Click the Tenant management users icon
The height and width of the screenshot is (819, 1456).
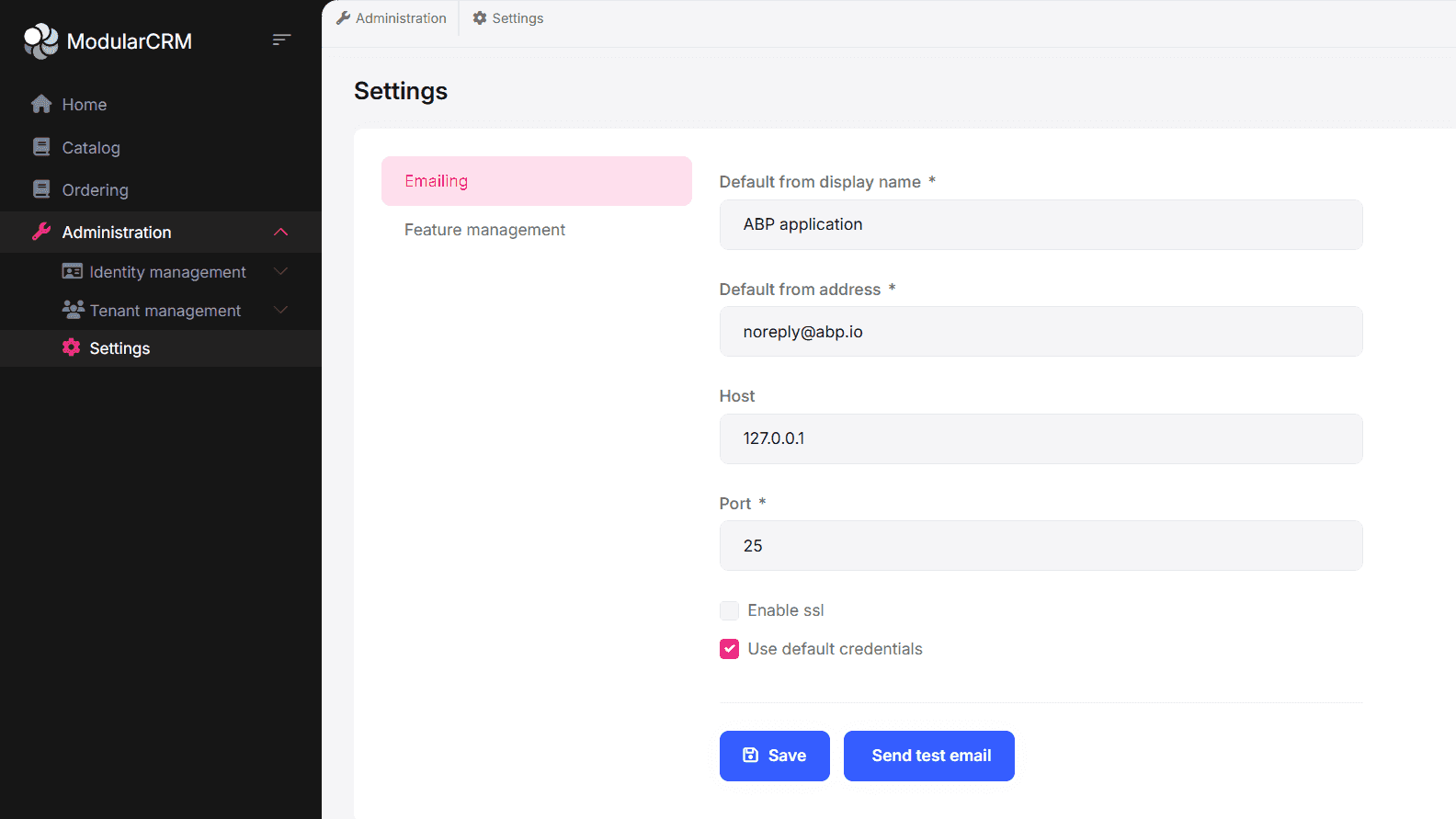coord(73,310)
